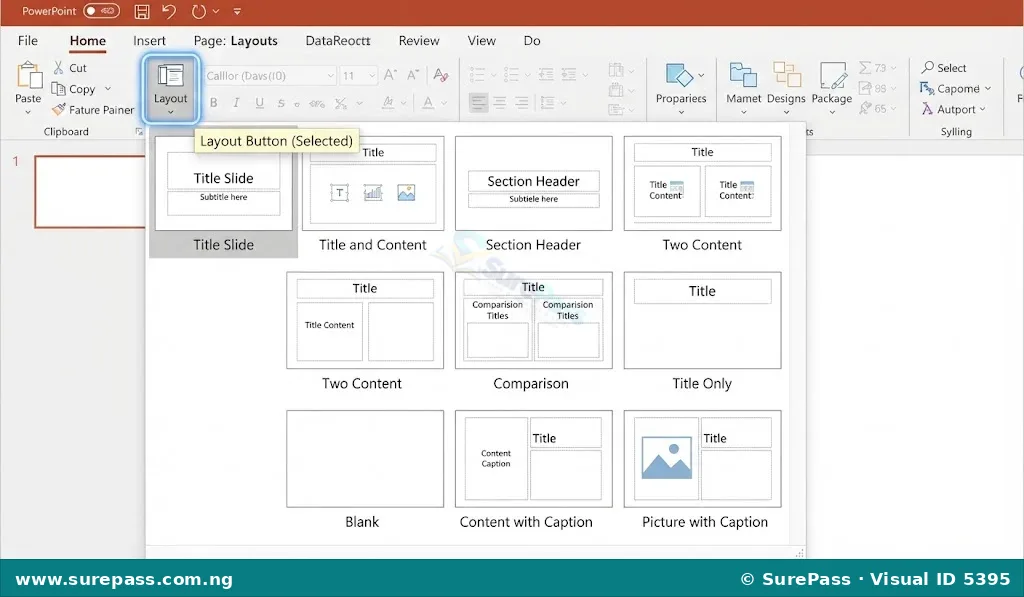
Task: Click the bulleted list icon
Action: coord(477,74)
